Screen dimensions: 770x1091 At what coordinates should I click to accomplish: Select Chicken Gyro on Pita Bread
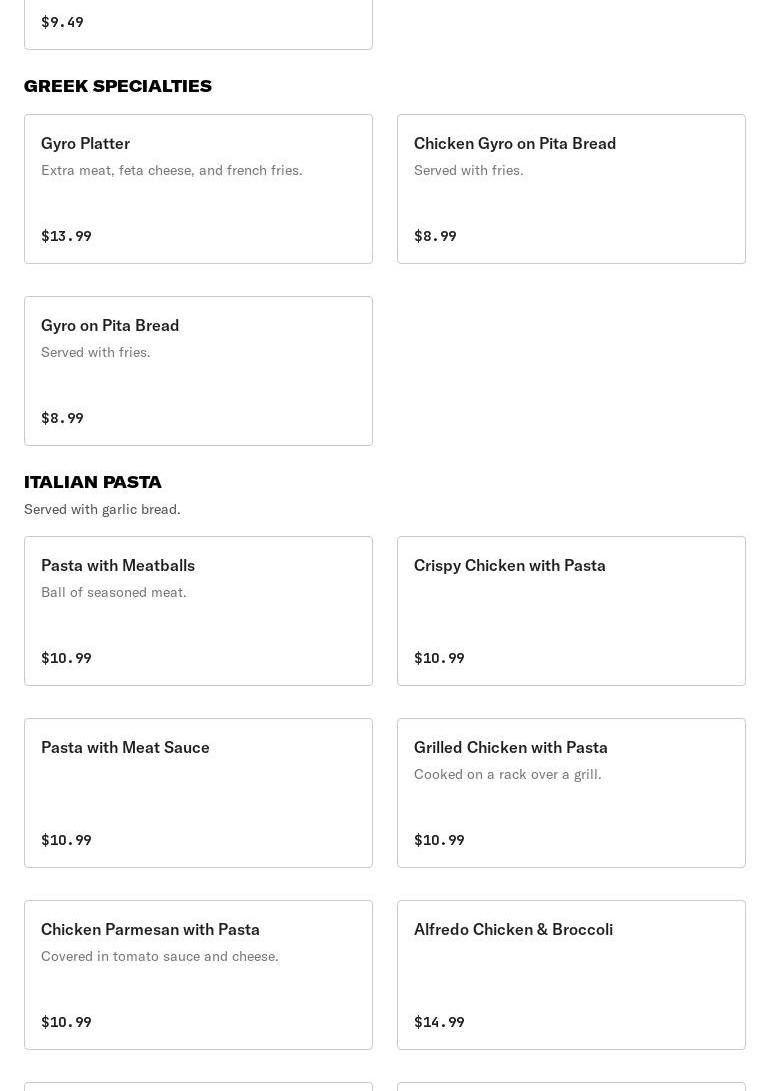coord(571,189)
